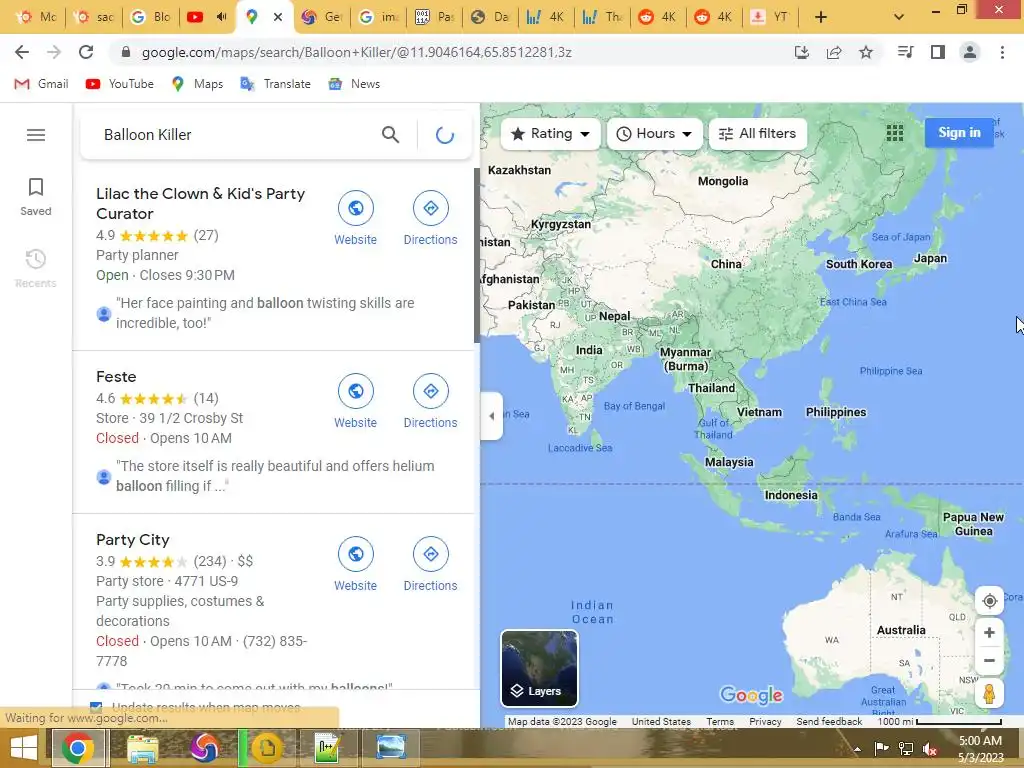Bookmark this page with the star

click(866, 52)
